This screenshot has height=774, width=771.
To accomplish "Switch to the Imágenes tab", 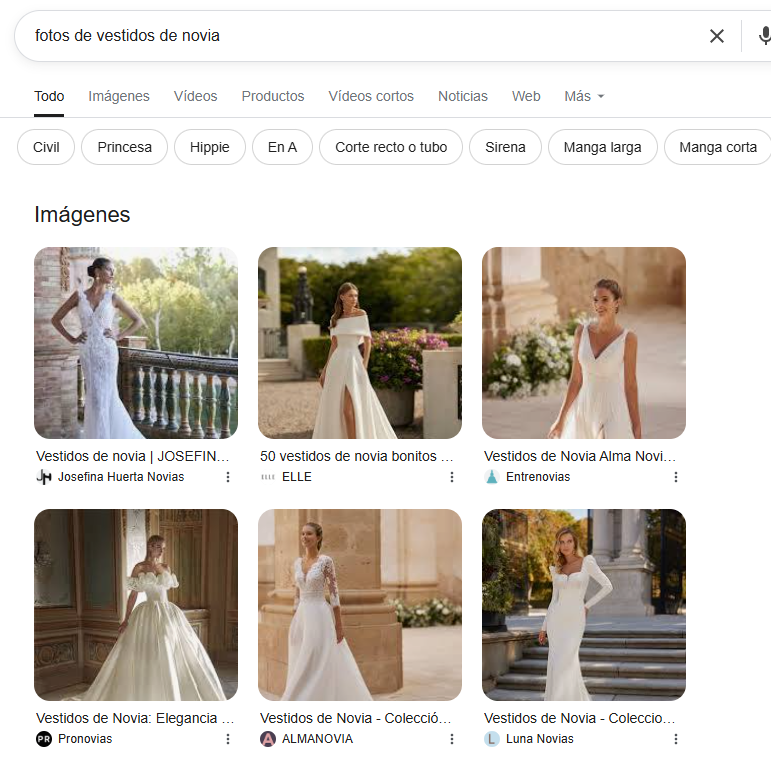I will click(x=119, y=96).
